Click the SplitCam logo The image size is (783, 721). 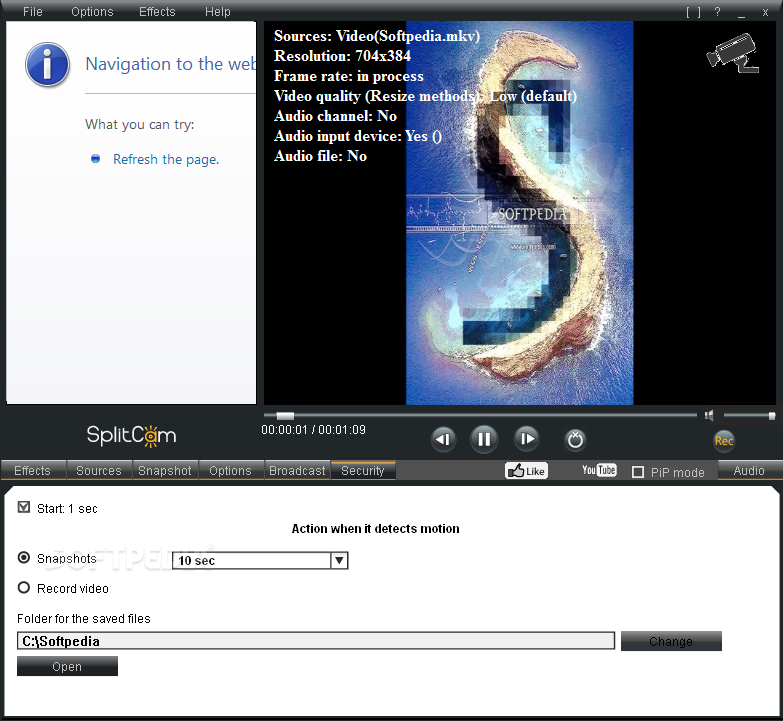[131, 435]
